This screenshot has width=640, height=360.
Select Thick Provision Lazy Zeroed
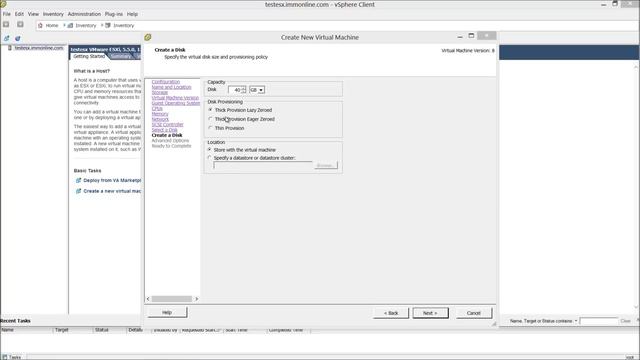pyautogui.click(x=210, y=110)
